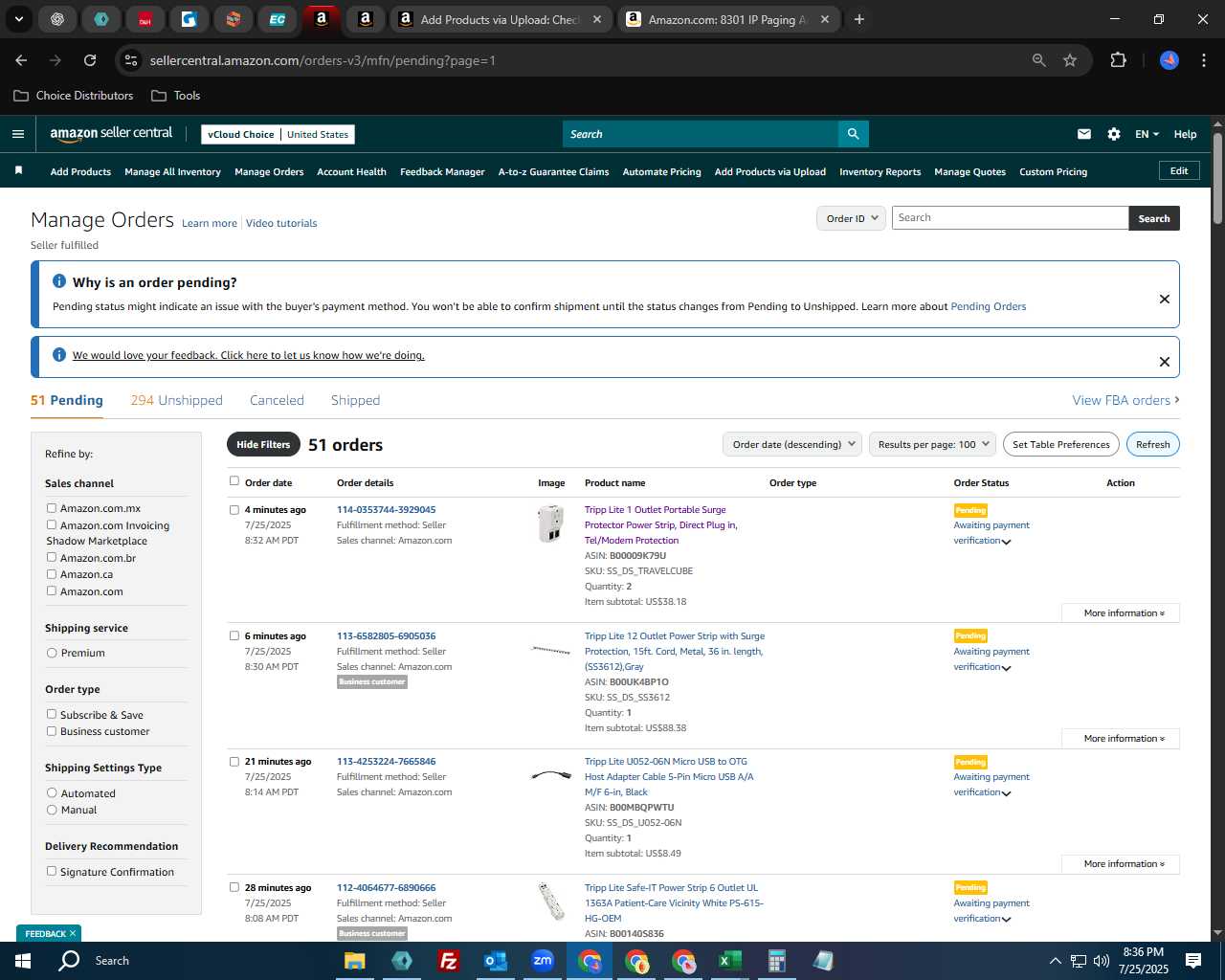Check the Business customer filter

(52, 731)
